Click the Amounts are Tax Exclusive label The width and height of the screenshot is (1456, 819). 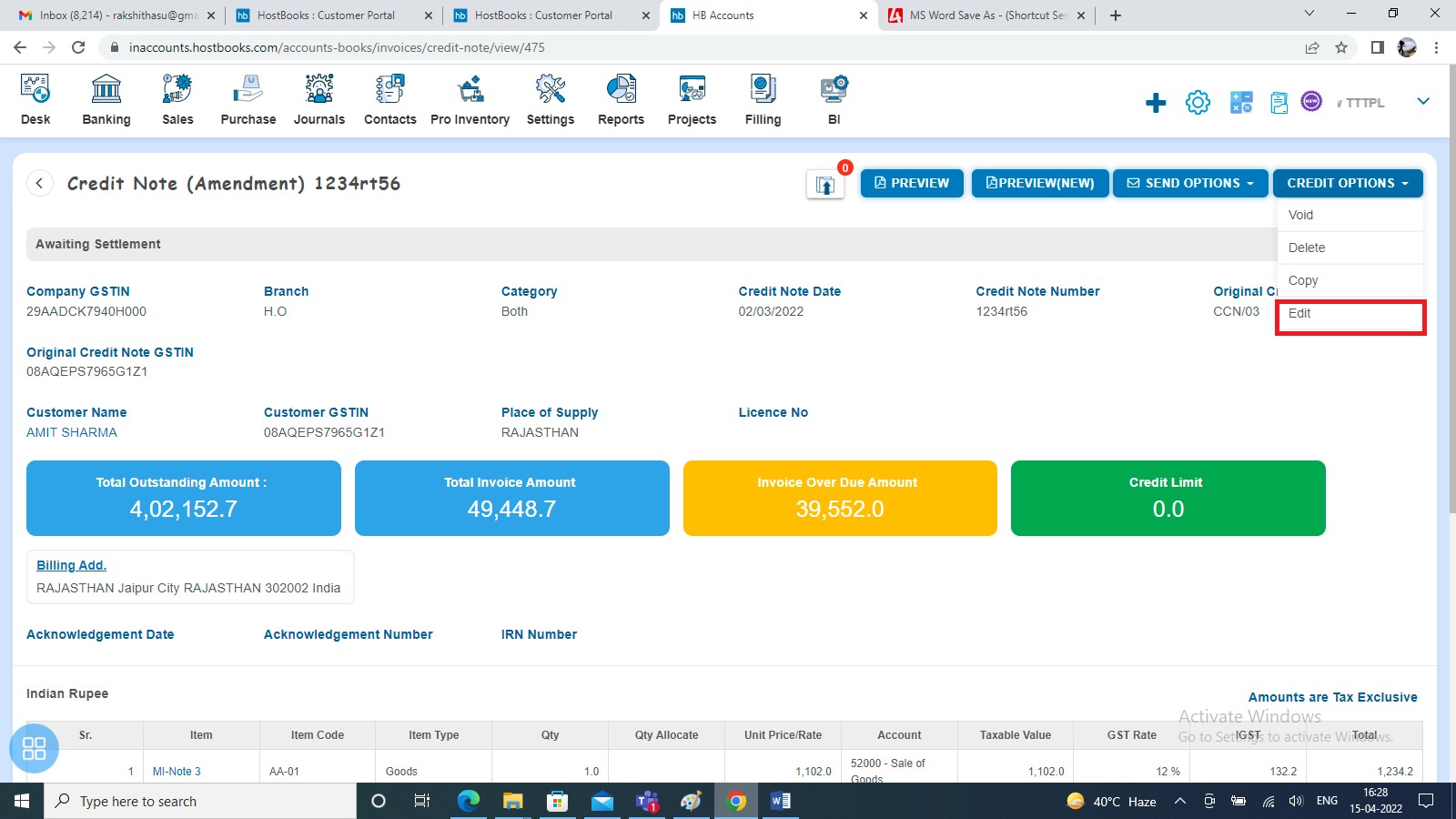(1333, 697)
